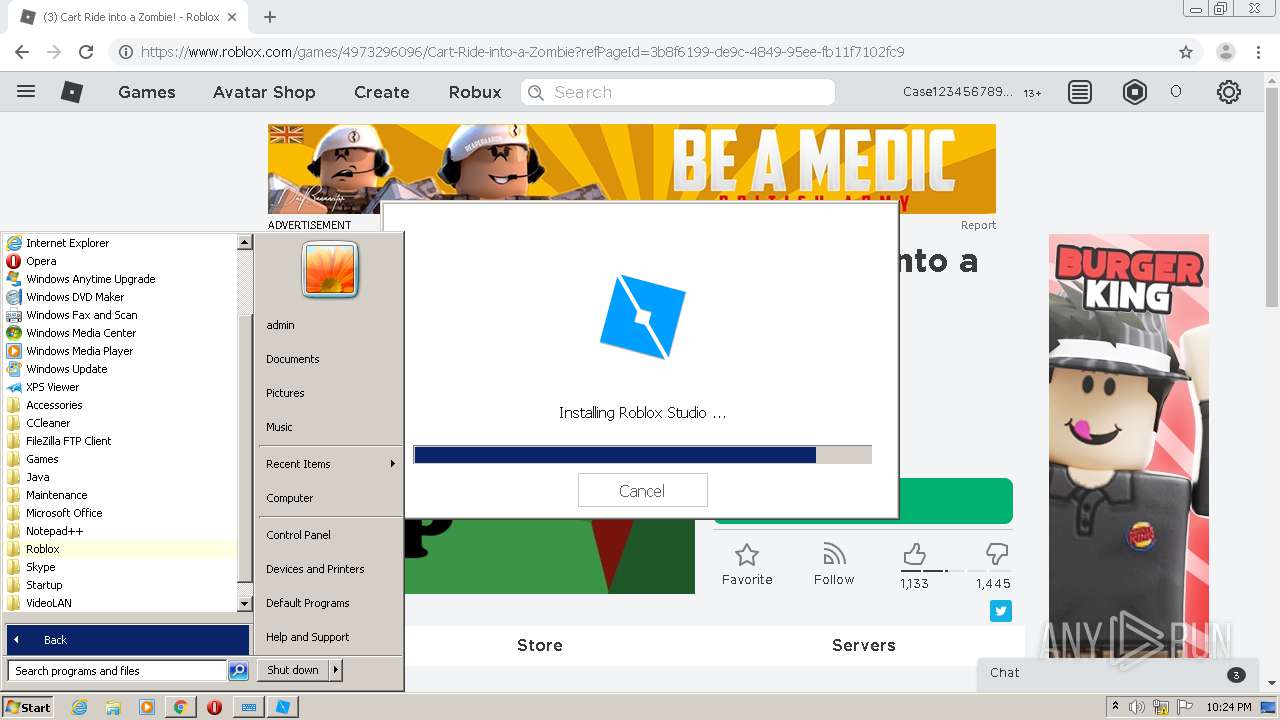Open Windows Explorer folder on taskbar
Viewport: 1280px width, 720px height.
tap(113, 707)
